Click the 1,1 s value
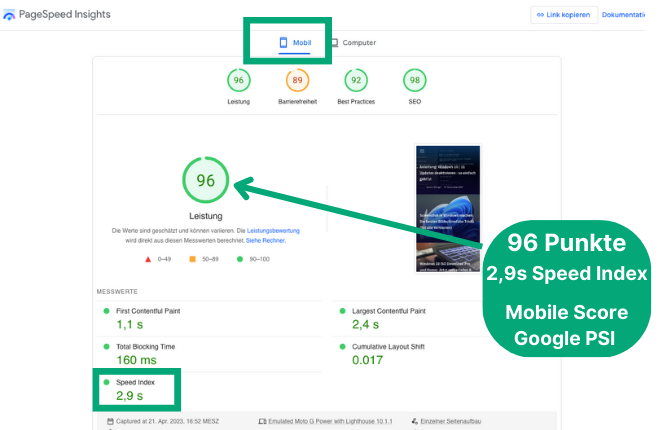The height and width of the screenshot is (430, 664). point(130,325)
